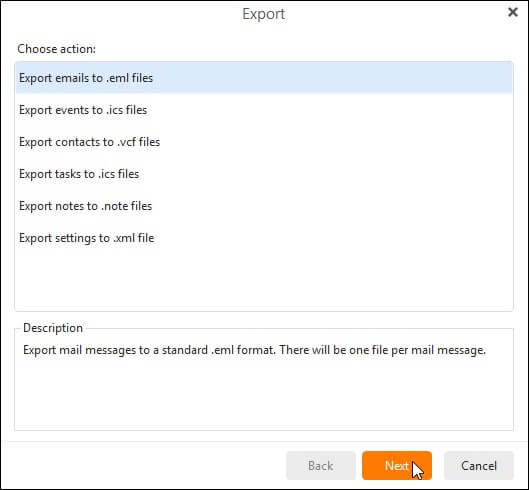529x490 pixels.
Task: Click the Description group heading
Action: point(53,328)
